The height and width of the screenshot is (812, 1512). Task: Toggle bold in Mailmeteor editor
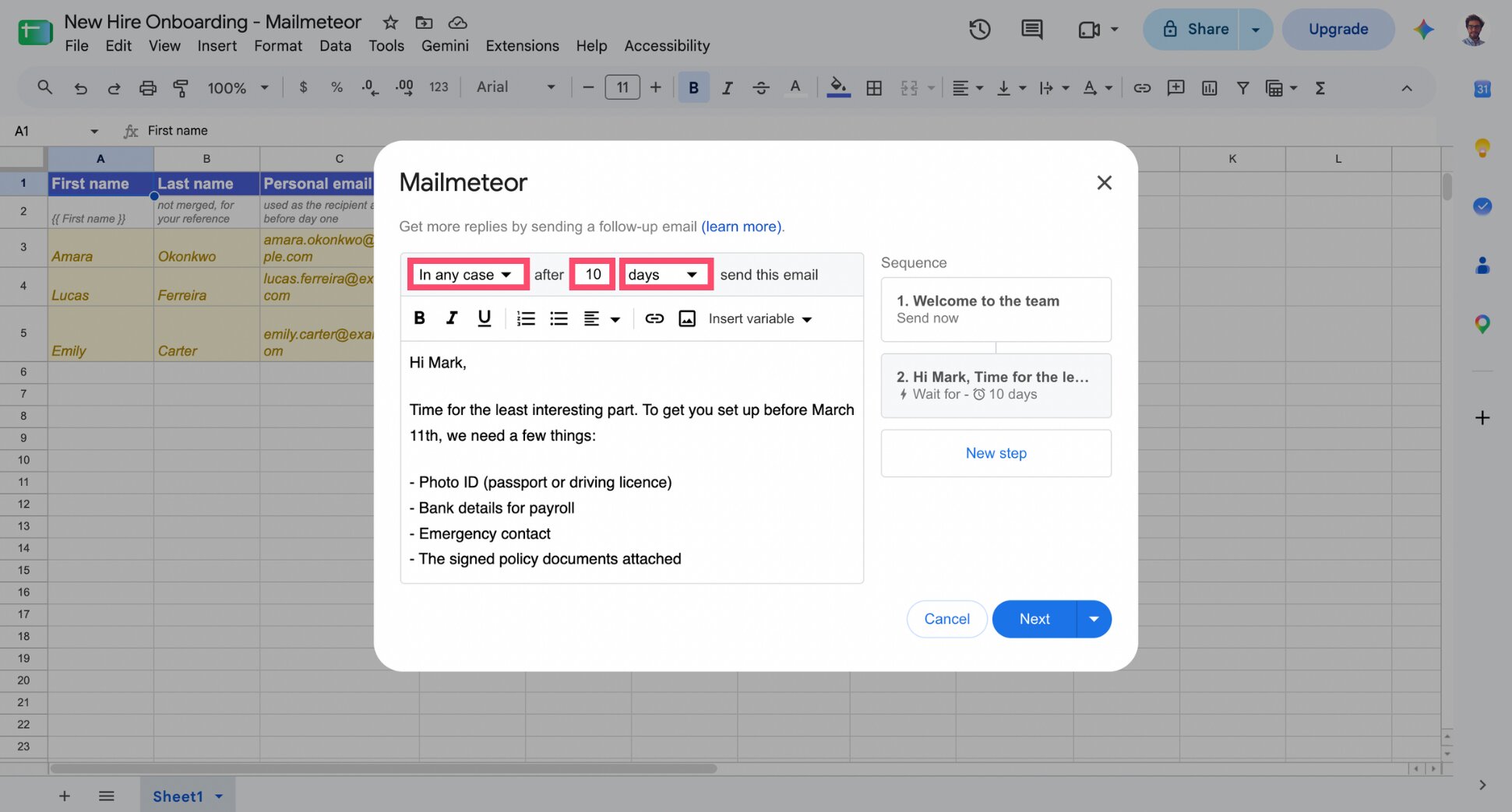pyautogui.click(x=419, y=318)
